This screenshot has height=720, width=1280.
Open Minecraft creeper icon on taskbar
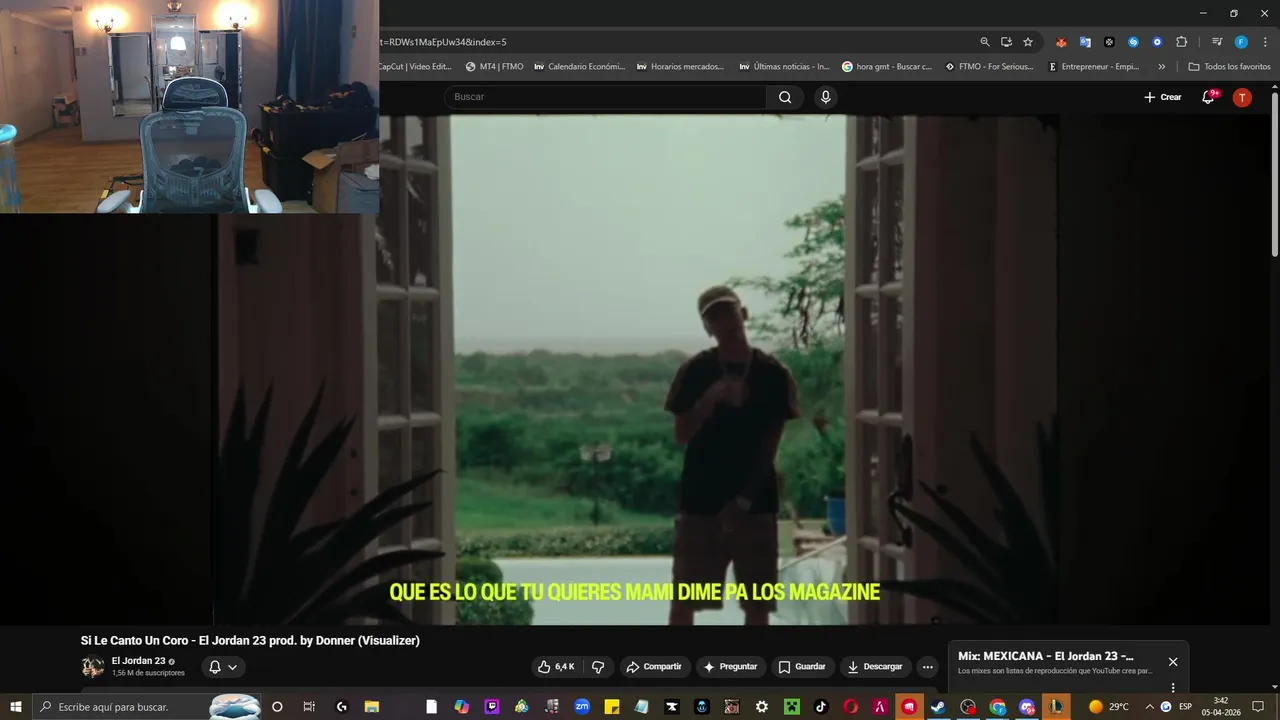point(792,707)
